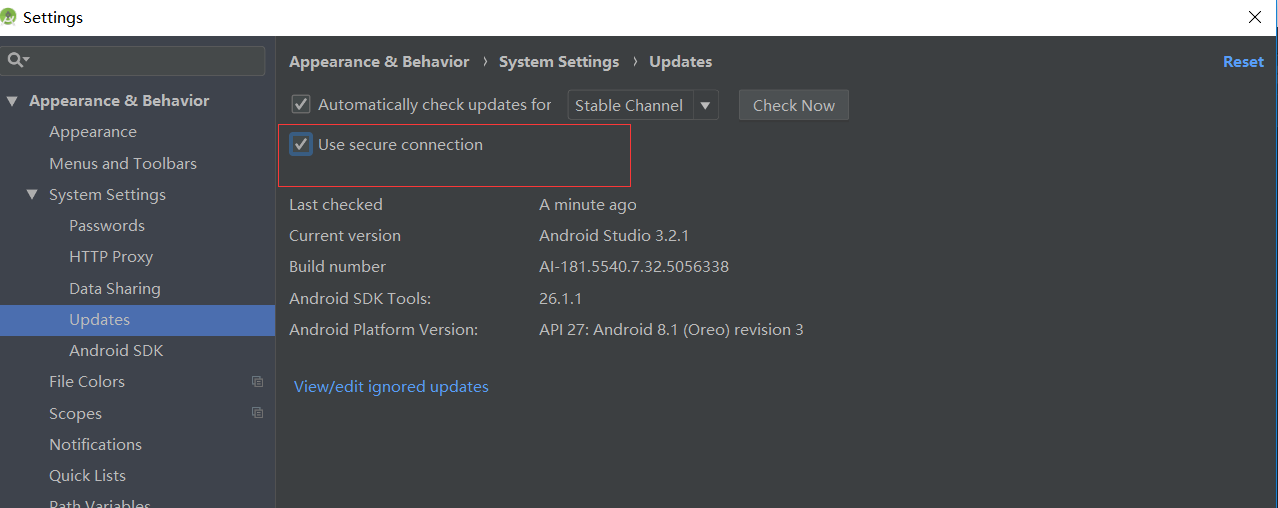
Task: Click the Check Now button
Action: pyautogui.click(x=794, y=105)
